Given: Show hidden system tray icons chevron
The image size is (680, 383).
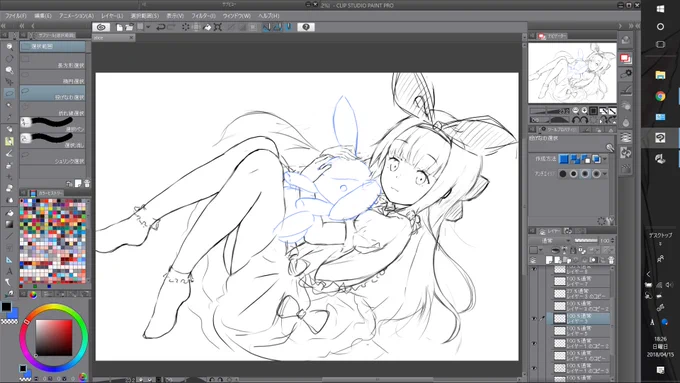Looking at the screenshot, I should tap(648, 274).
